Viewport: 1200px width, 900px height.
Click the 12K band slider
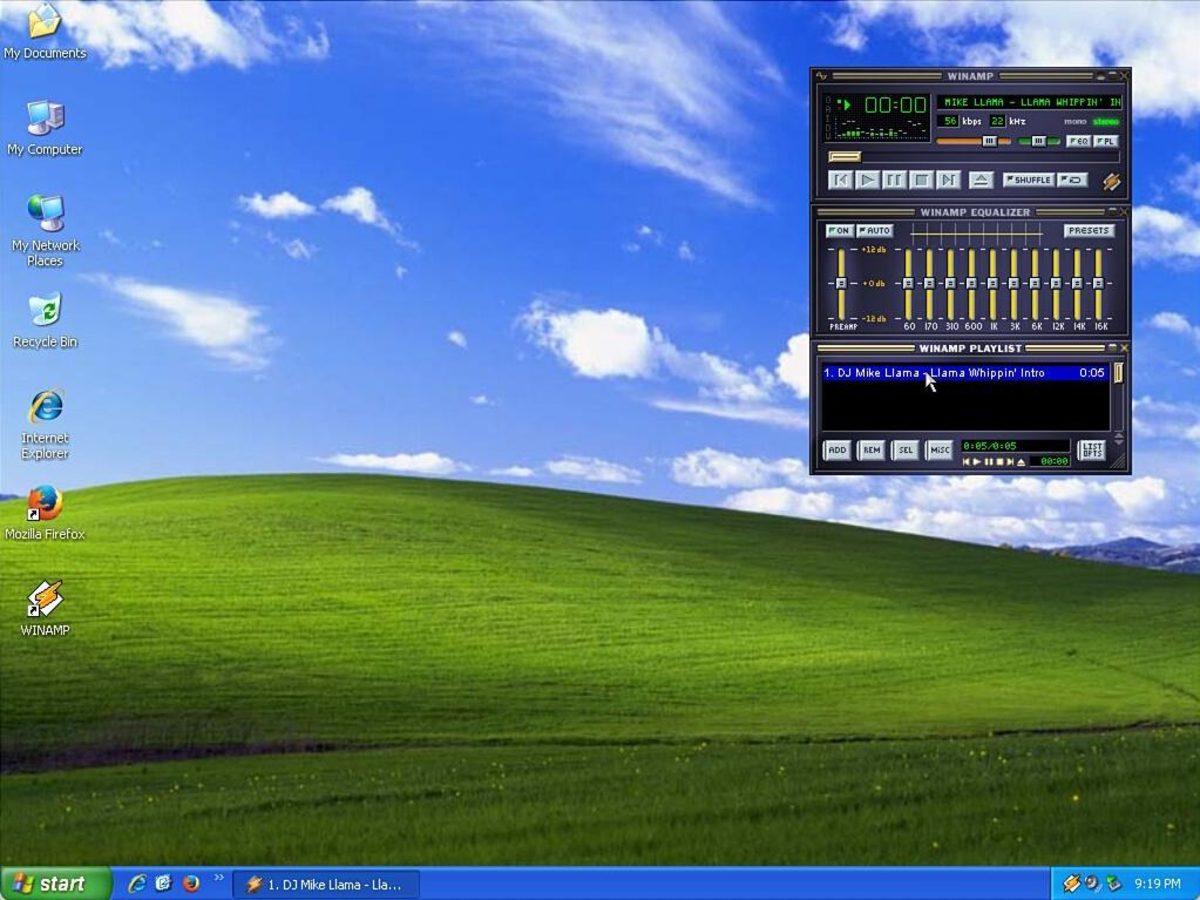[x=1055, y=284]
